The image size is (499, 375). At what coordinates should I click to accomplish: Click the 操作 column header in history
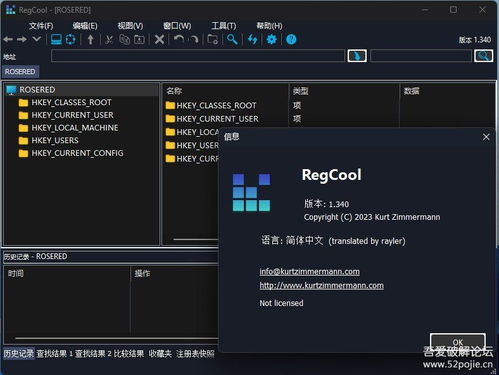pos(142,274)
